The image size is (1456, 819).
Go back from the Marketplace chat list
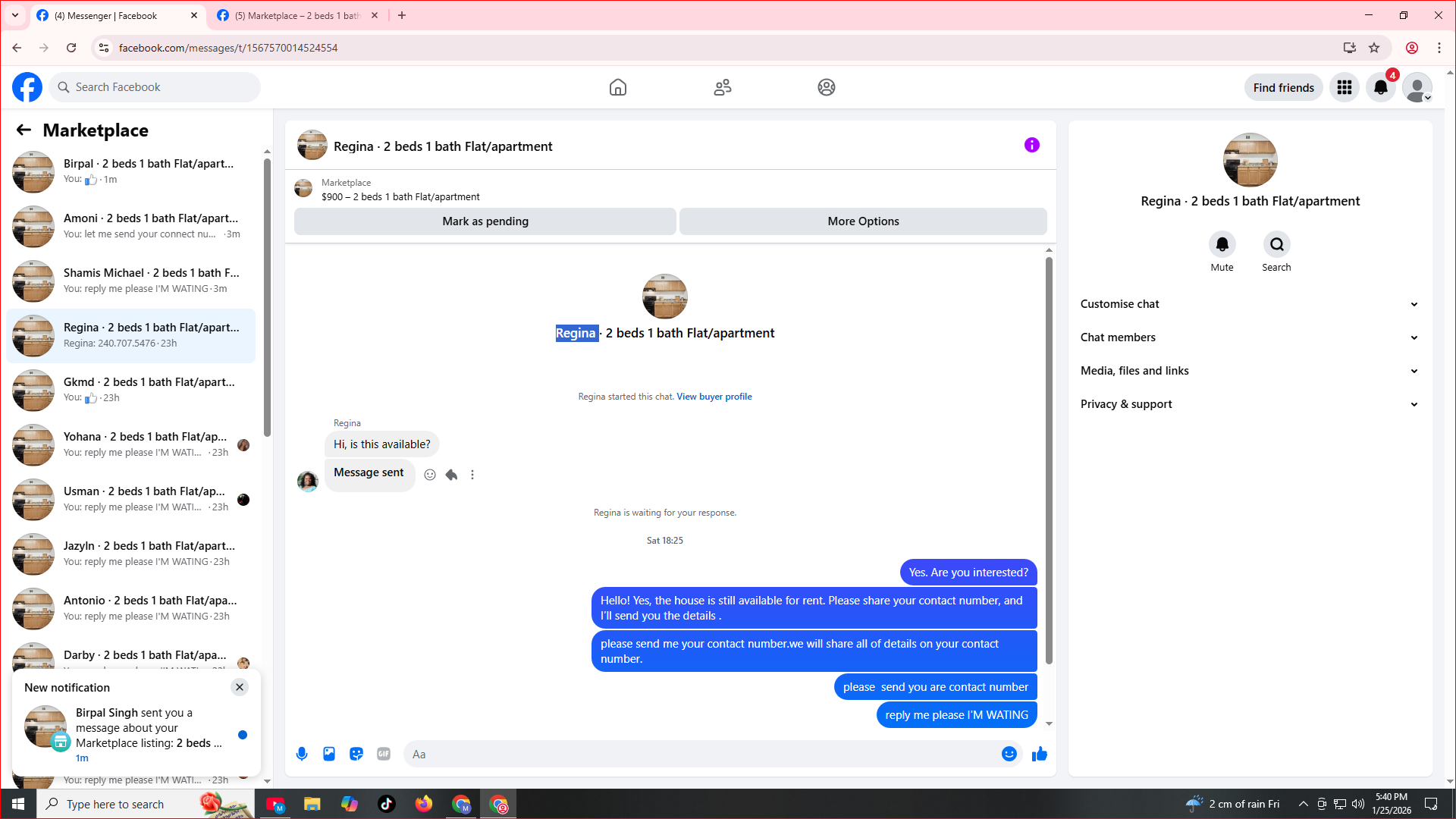tap(24, 130)
